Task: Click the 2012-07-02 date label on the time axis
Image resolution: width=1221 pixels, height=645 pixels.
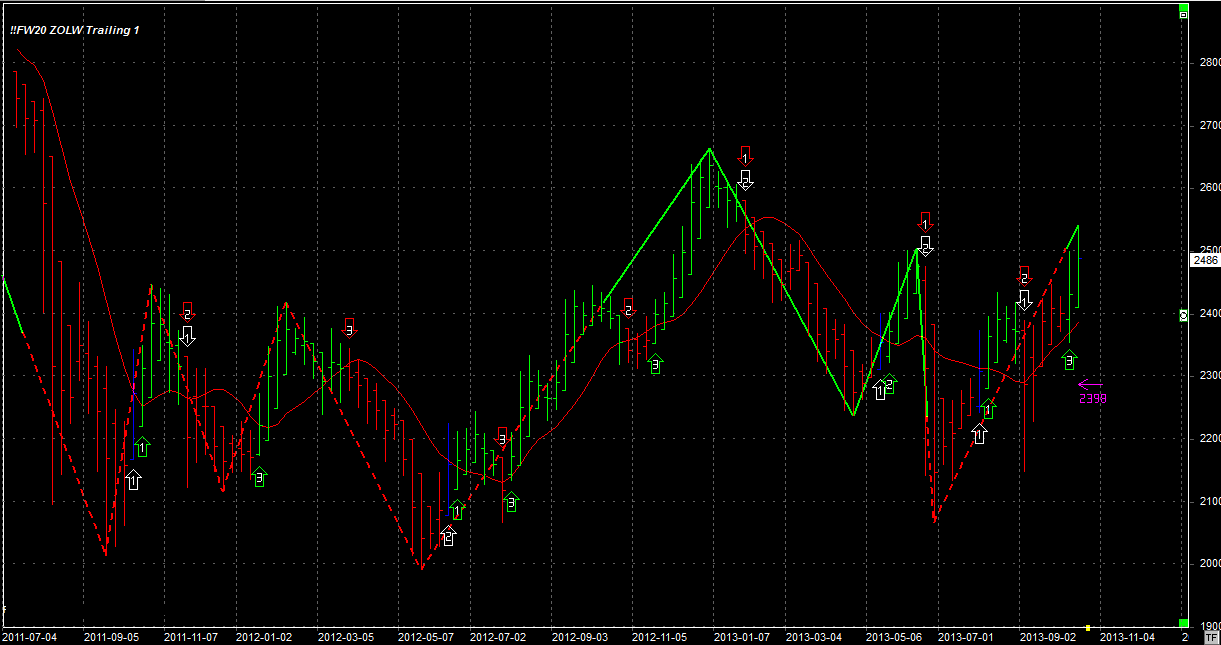Action: 495,636
